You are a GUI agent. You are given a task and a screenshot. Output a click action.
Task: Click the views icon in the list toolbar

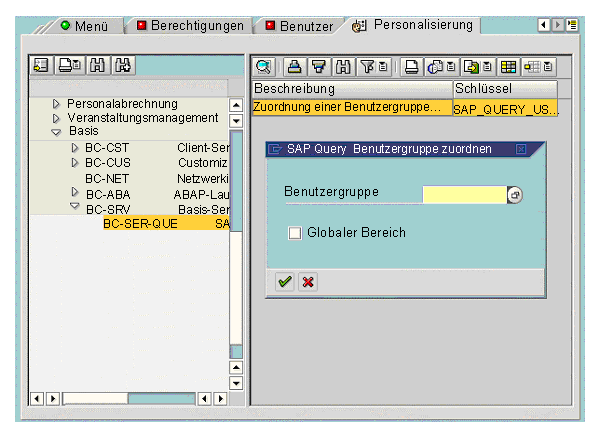(435, 67)
